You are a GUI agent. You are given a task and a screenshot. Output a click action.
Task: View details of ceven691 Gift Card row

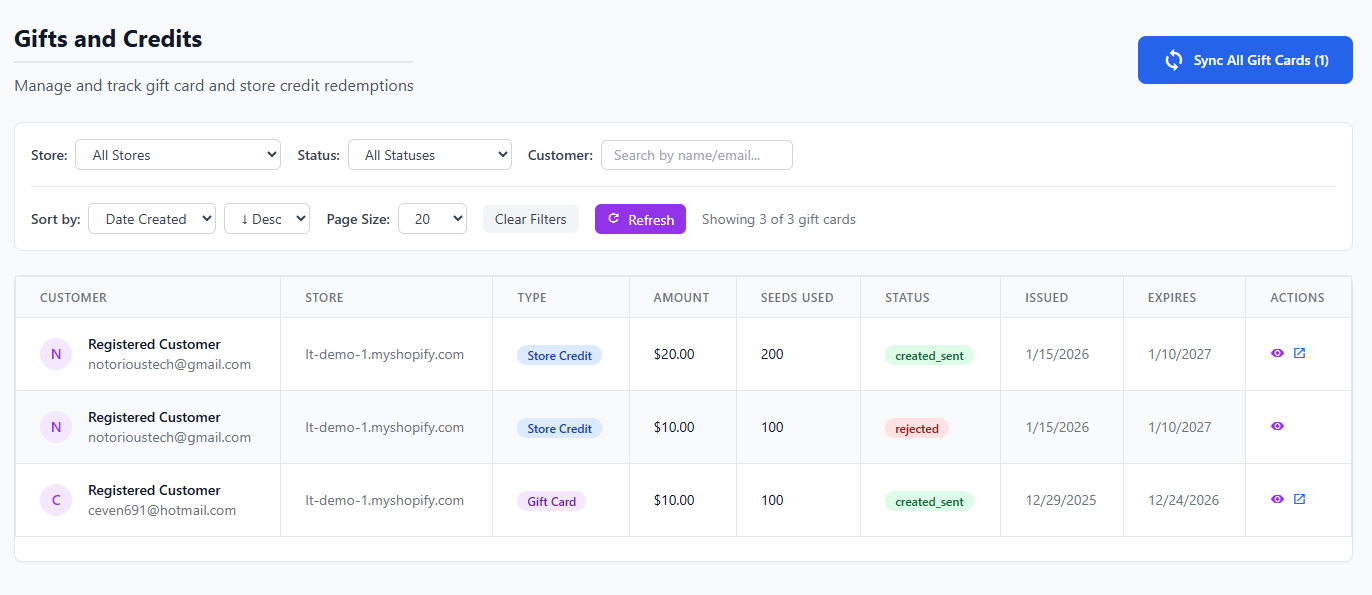point(1277,499)
